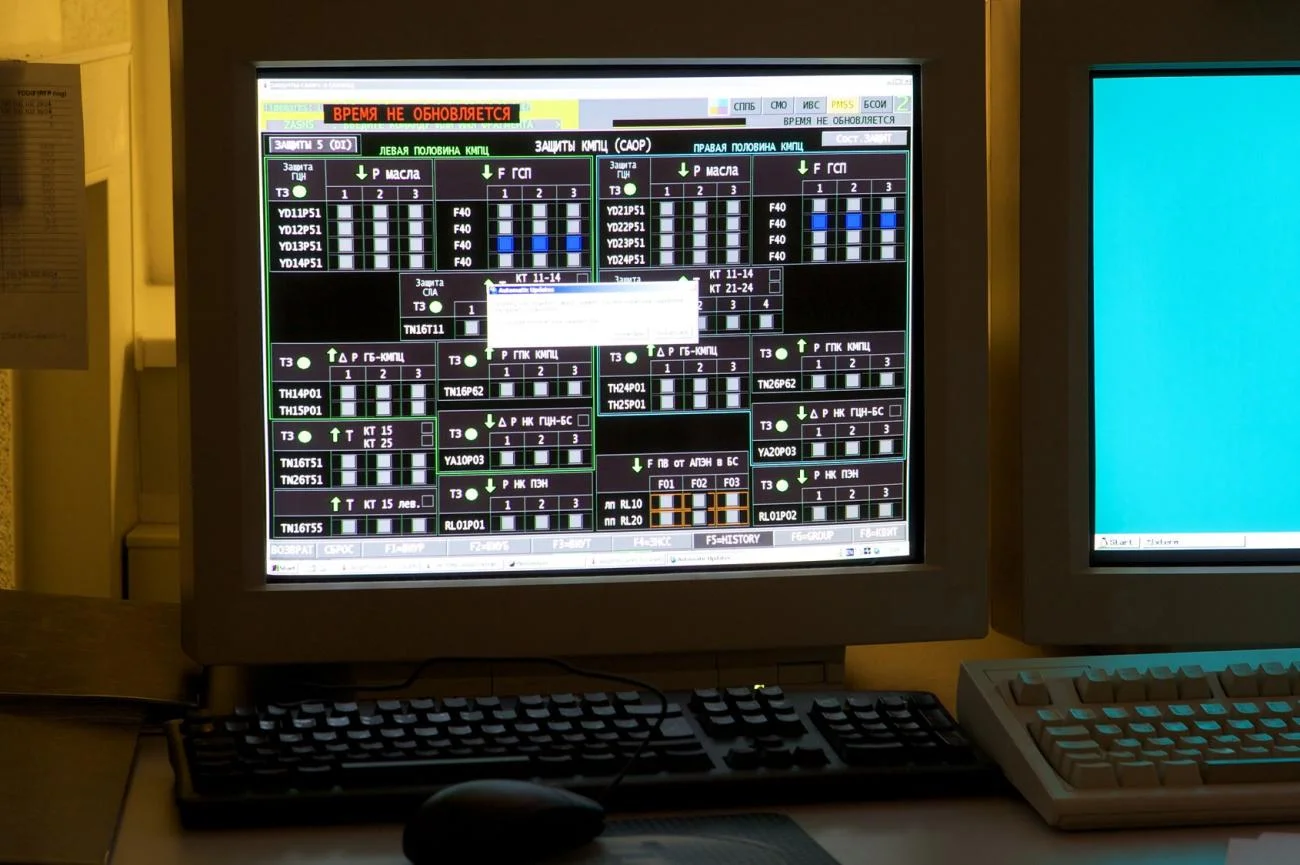Click YD11P51 channel 1 status square
This screenshot has height=865, width=1300.
coord(345,213)
